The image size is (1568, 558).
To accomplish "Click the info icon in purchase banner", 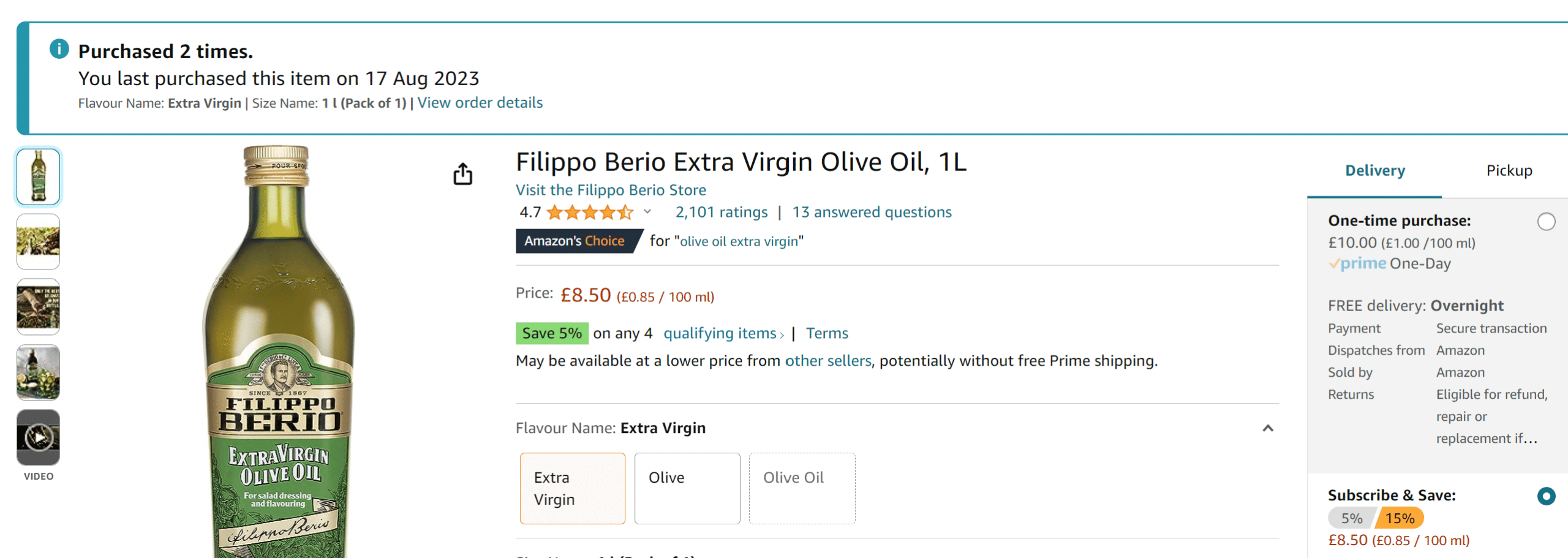I will pyautogui.click(x=59, y=48).
